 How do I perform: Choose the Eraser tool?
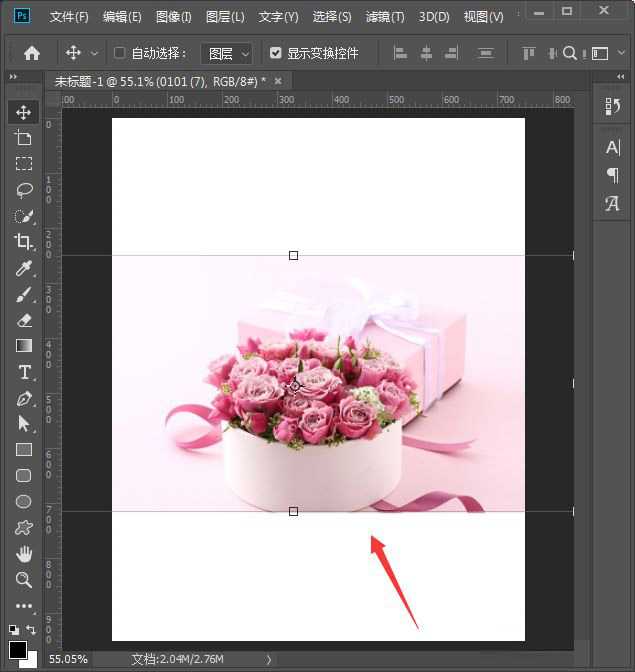click(x=24, y=320)
